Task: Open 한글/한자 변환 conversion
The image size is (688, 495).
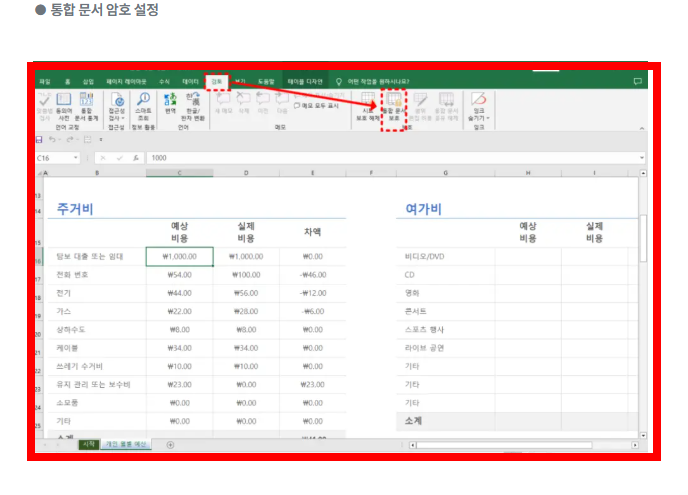Action: (x=193, y=107)
